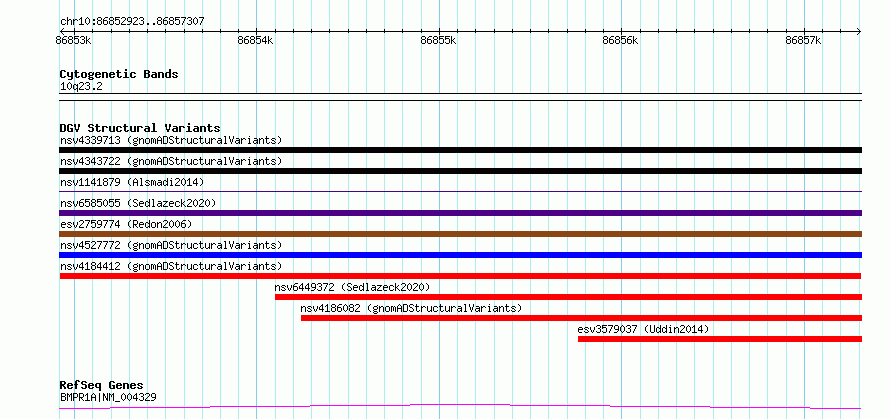Click the thin nsv1141879 Alsmadi2014 line

(x=460, y=191)
